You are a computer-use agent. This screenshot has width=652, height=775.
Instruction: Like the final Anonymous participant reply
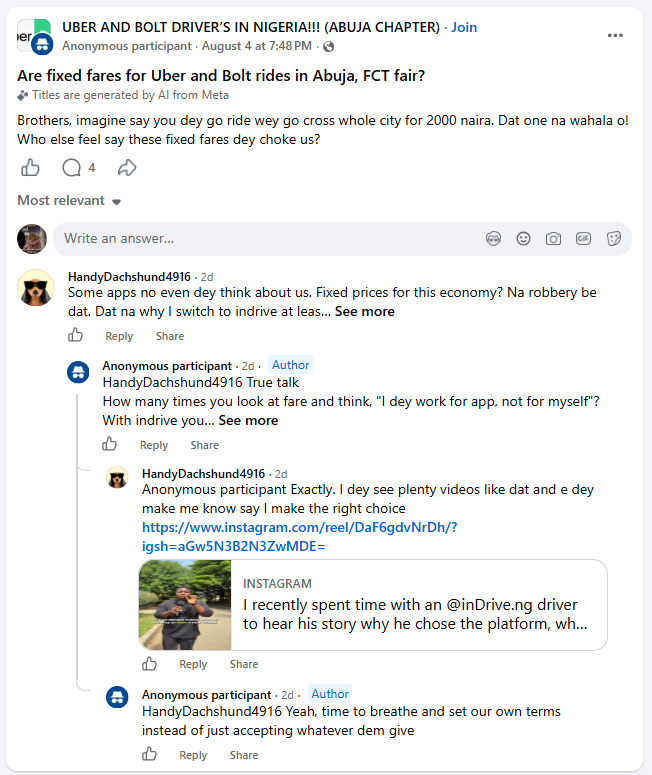tap(149, 754)
